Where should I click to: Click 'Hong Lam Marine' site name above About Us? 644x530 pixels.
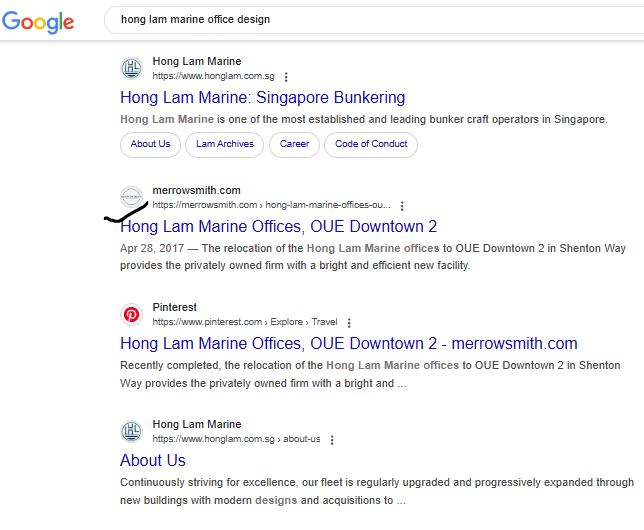point(197,424)
